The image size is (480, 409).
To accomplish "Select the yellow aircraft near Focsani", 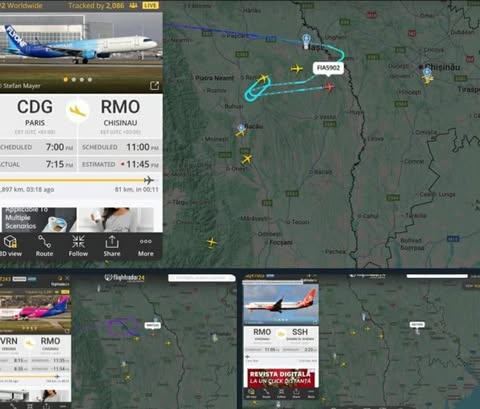I will coord(212,242).
